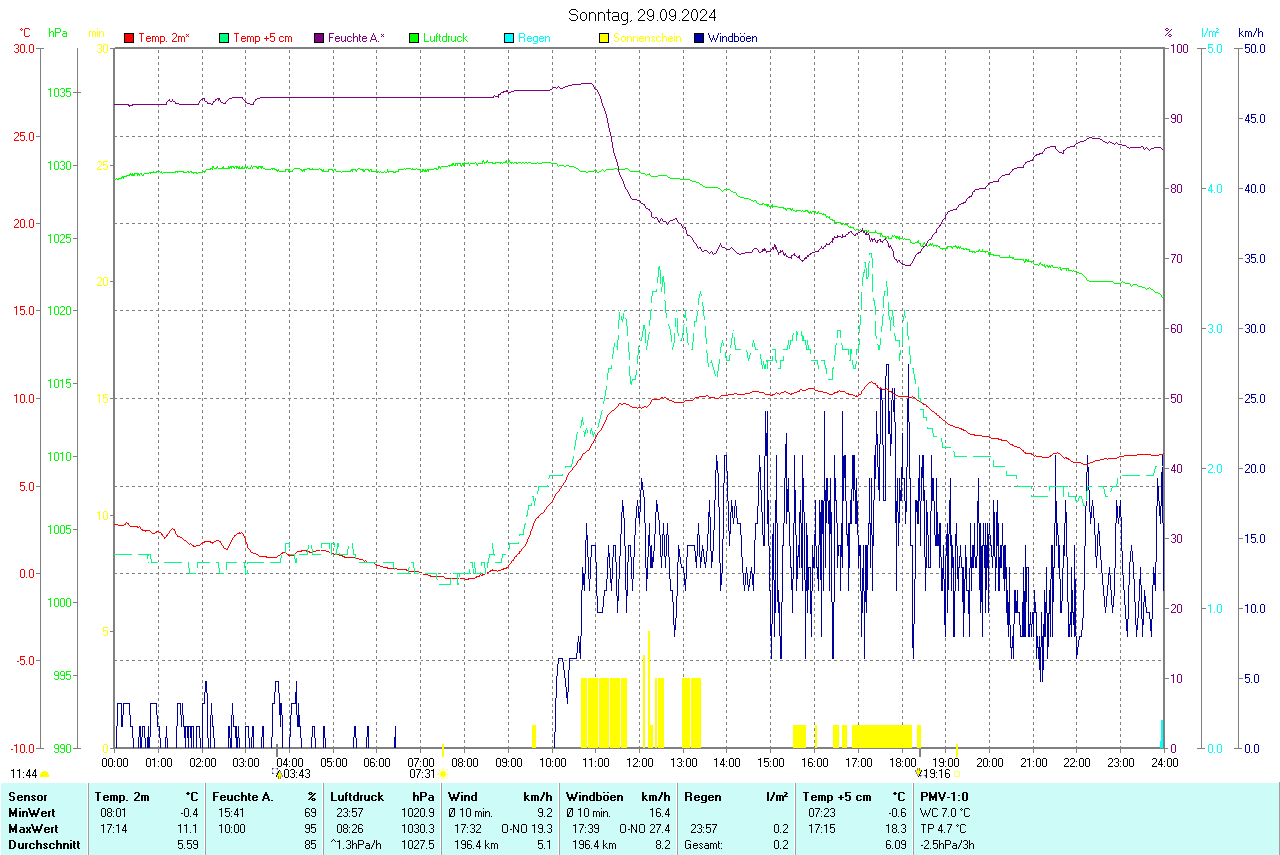Click the 'Regen' column header in table
The image size is (1280, 855).
(704, 797)
